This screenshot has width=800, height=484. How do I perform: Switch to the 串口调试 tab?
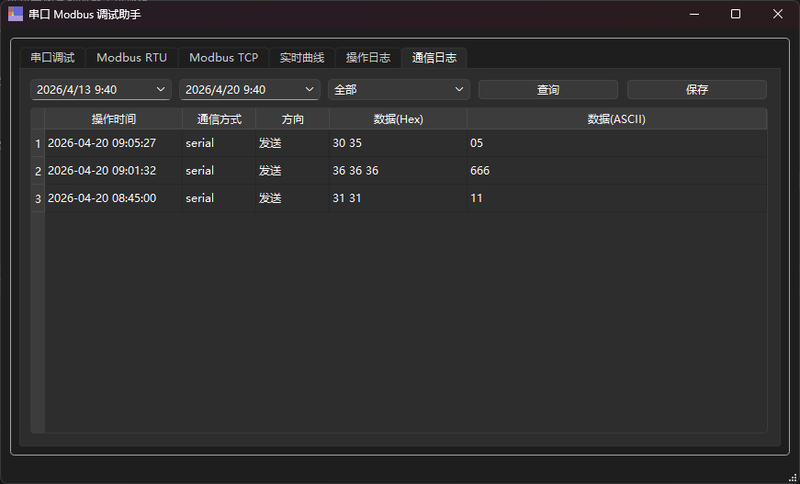coord(53,58)
